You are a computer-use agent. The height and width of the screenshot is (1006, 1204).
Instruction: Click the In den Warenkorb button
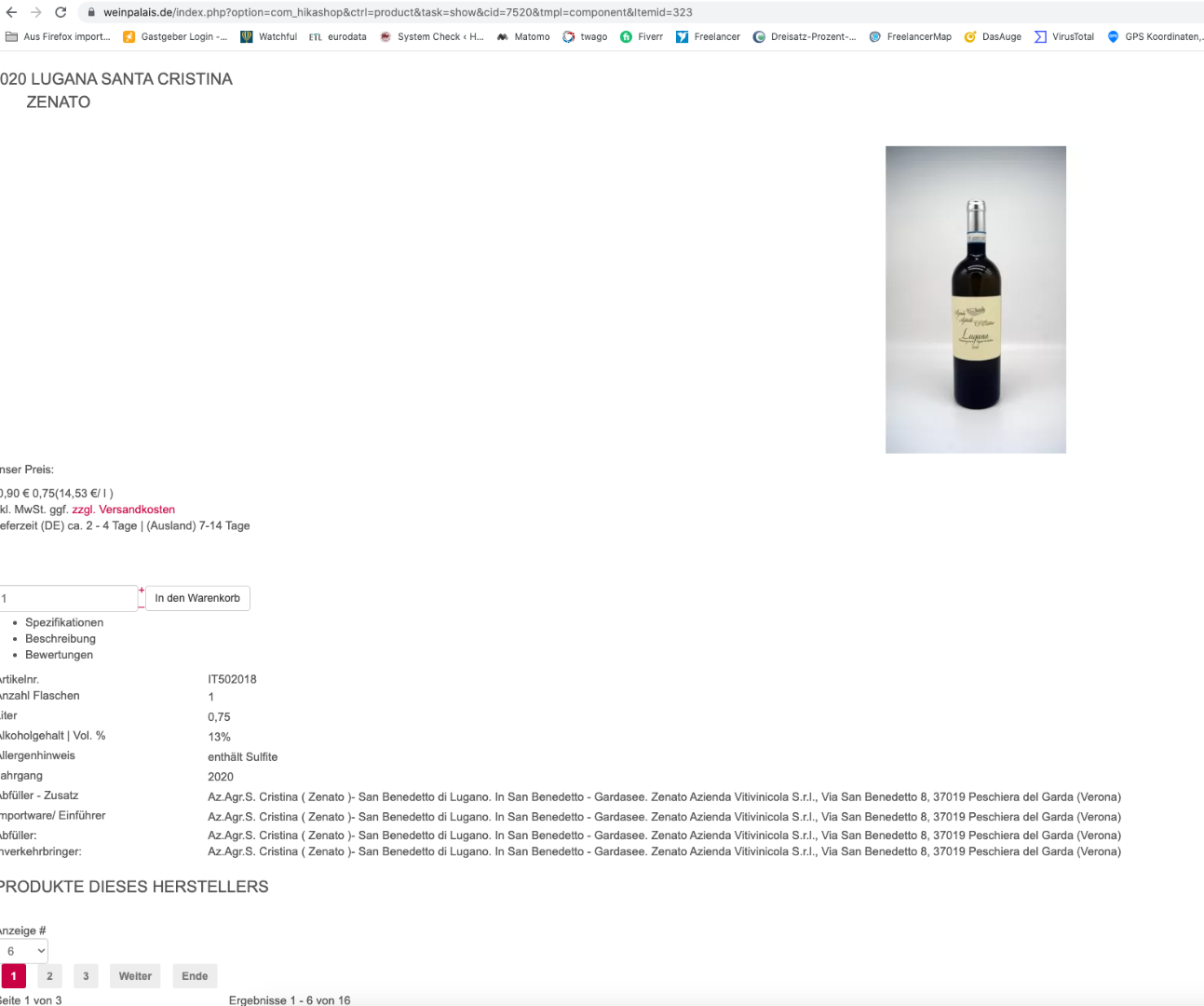tap(197, 598)
